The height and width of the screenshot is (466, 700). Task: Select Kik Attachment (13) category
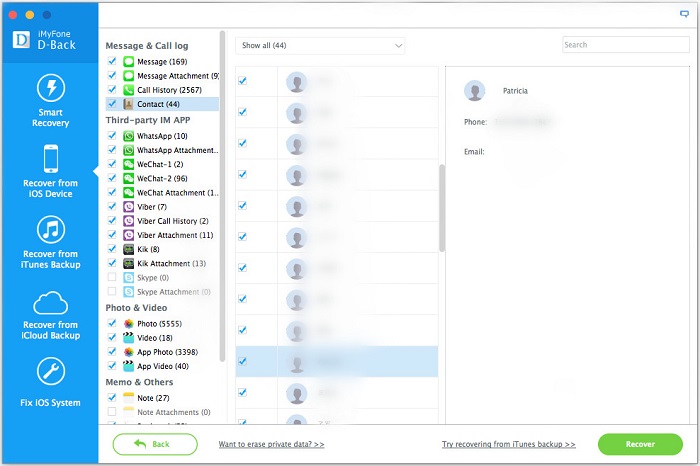pyautogui.click(x=171, y=264)
